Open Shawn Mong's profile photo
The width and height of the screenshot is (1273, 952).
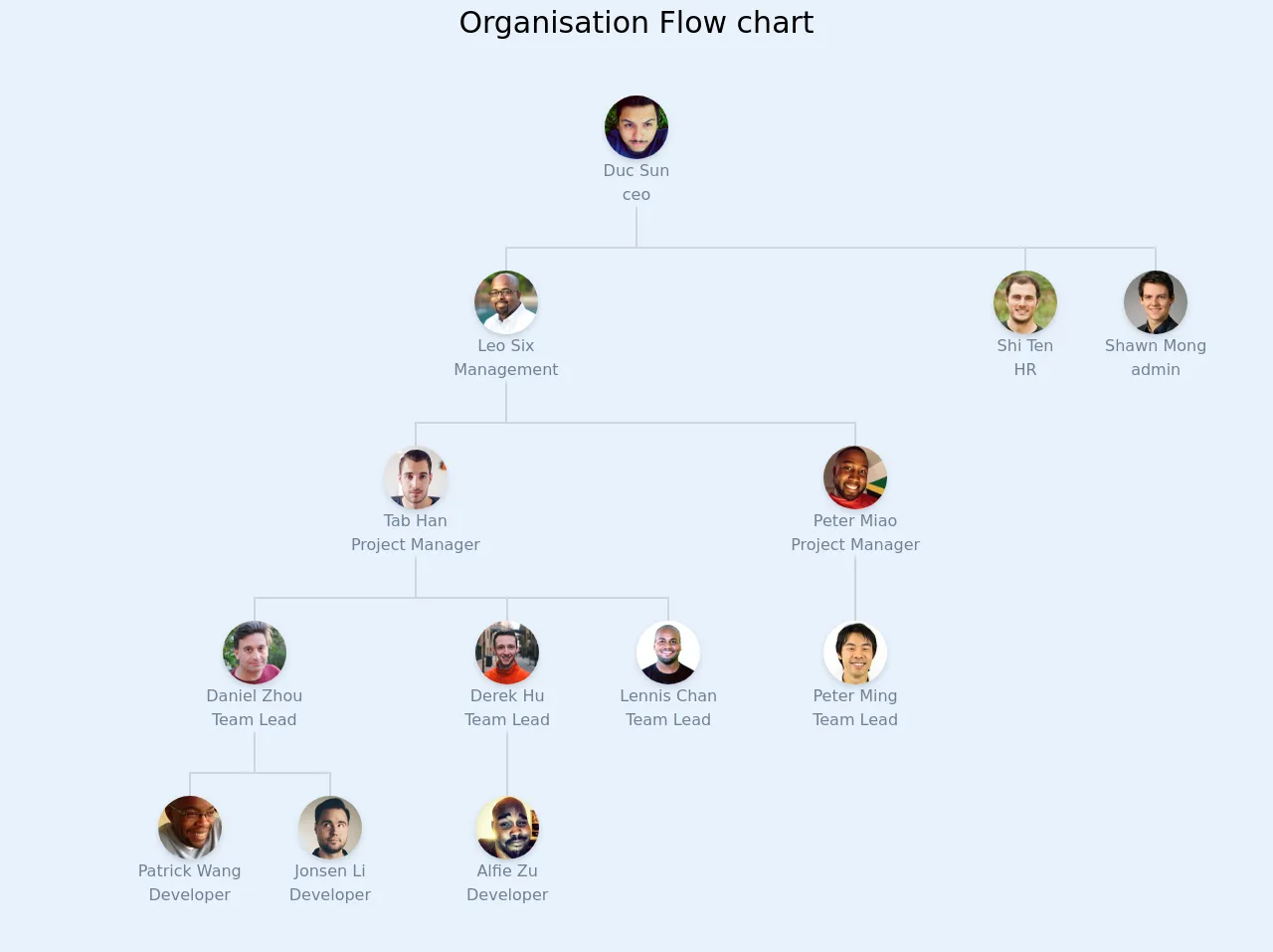[x=1156, y=302]
